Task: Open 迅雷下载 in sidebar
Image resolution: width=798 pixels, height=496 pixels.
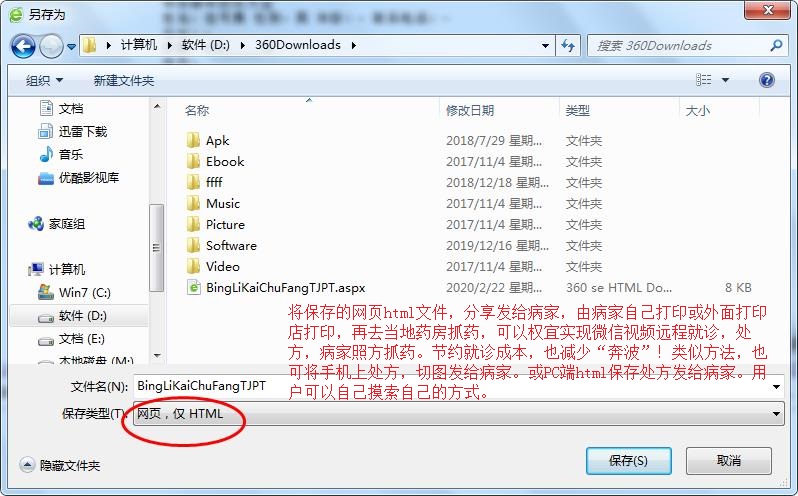Action: [x=73, y=132]
